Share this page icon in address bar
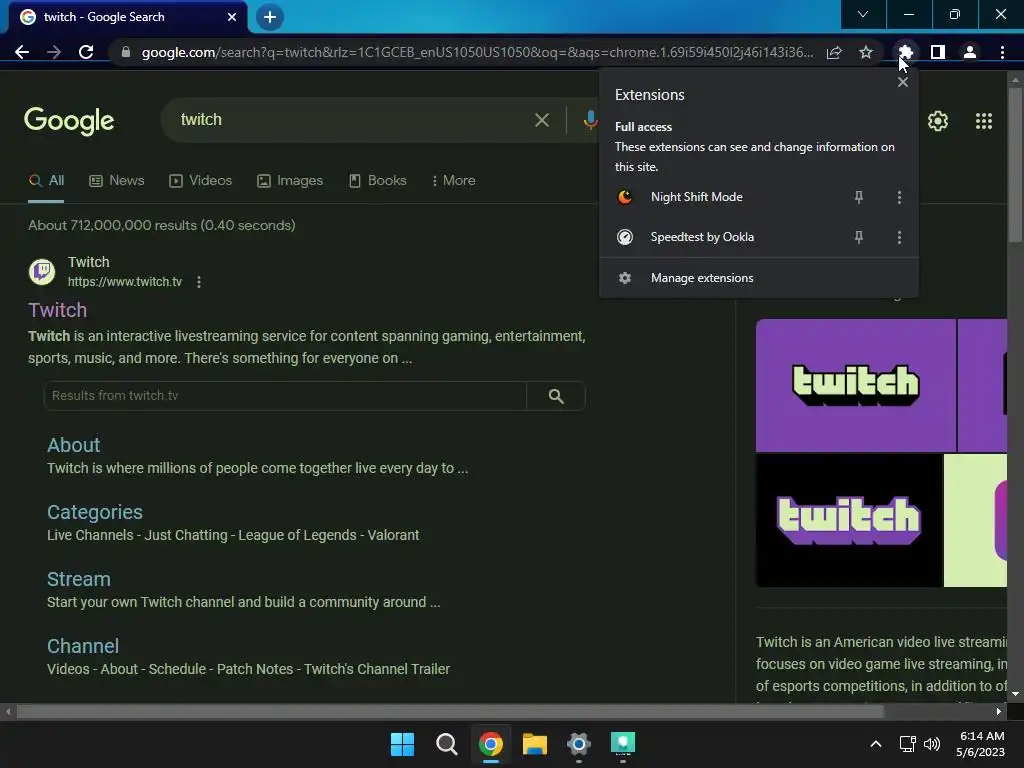Viewport: 1024px width, 768px height. point(834,52)
